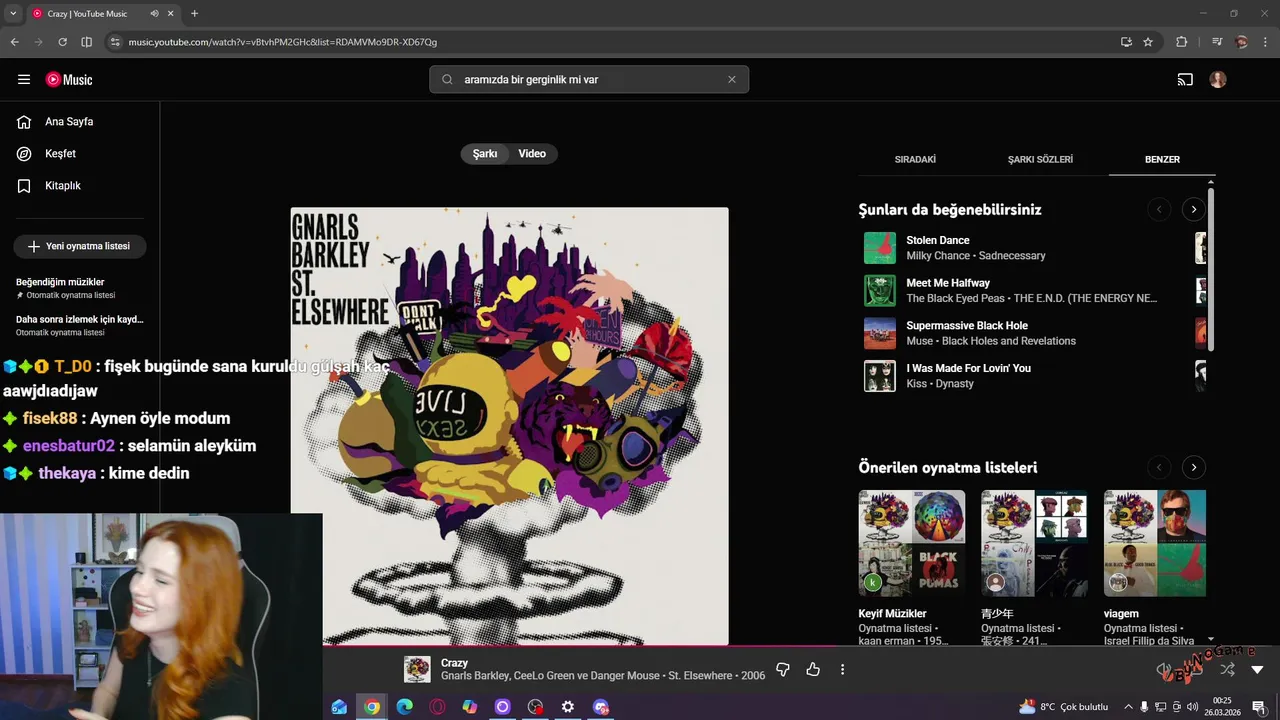Open the install app icon in address bar

(1126, 42)
